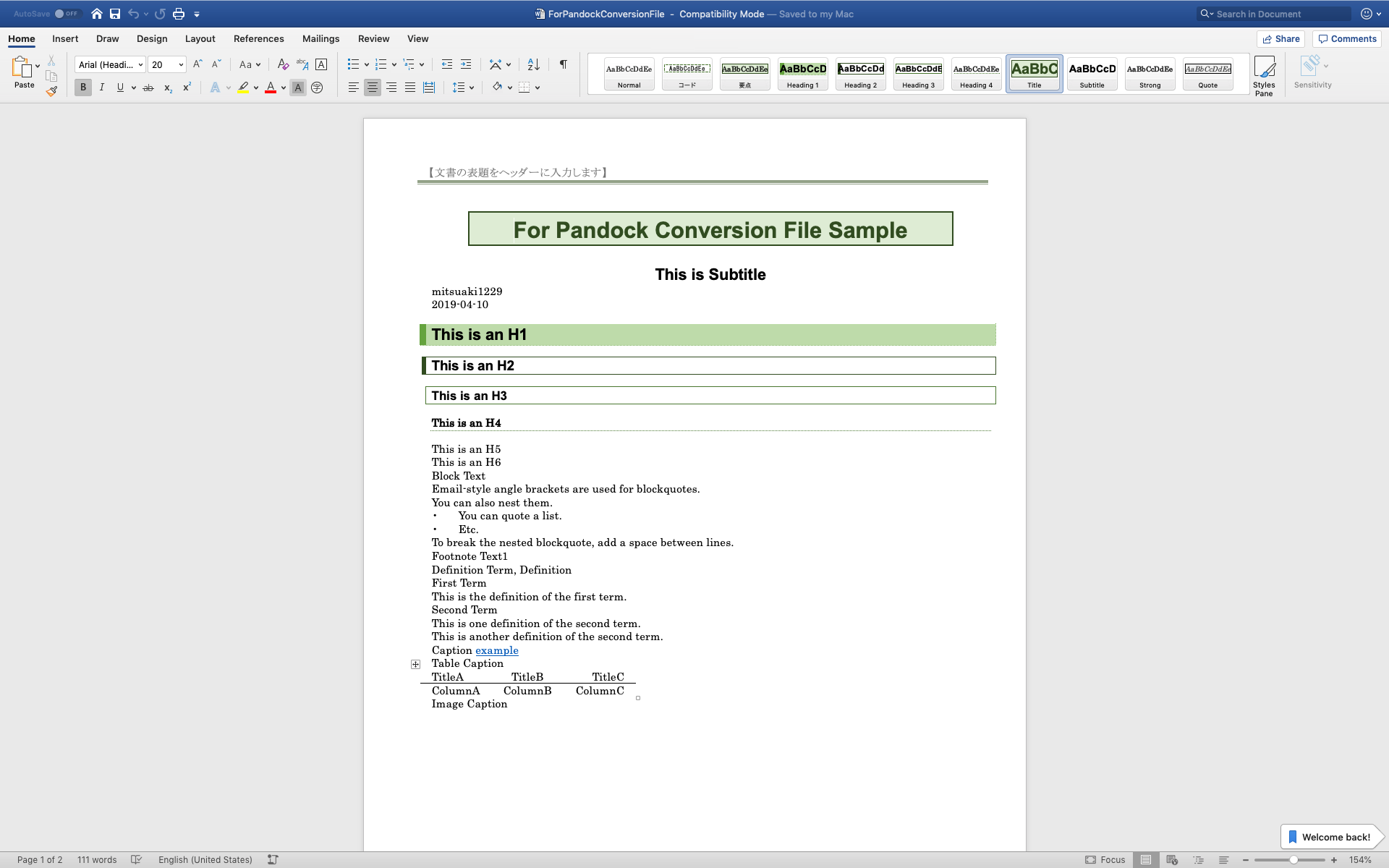Open the font size dropdown

pos(179,64)
